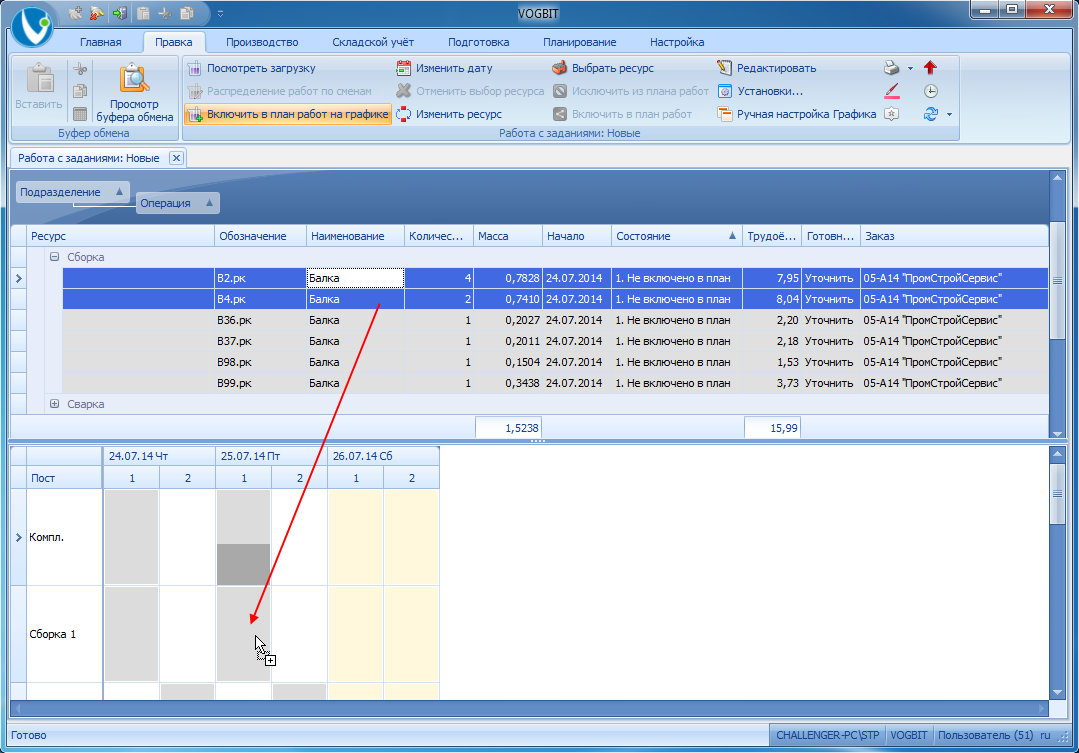Click Изменить дату button

(445, 68)
